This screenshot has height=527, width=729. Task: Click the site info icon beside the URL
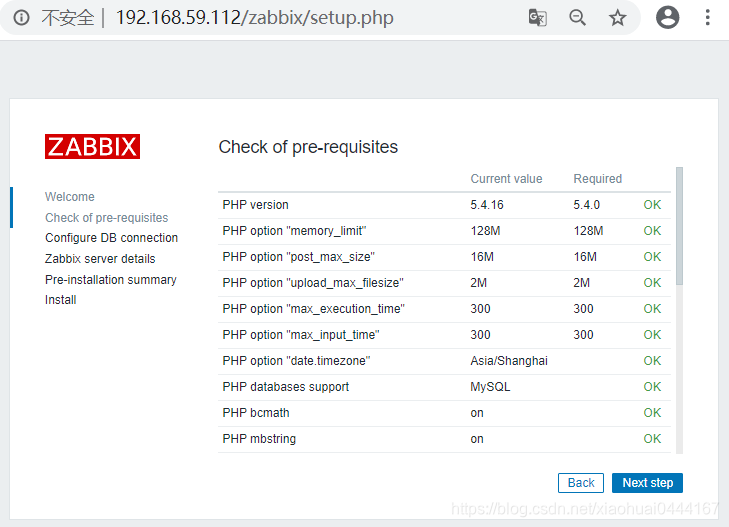click(x=21, y=18)
